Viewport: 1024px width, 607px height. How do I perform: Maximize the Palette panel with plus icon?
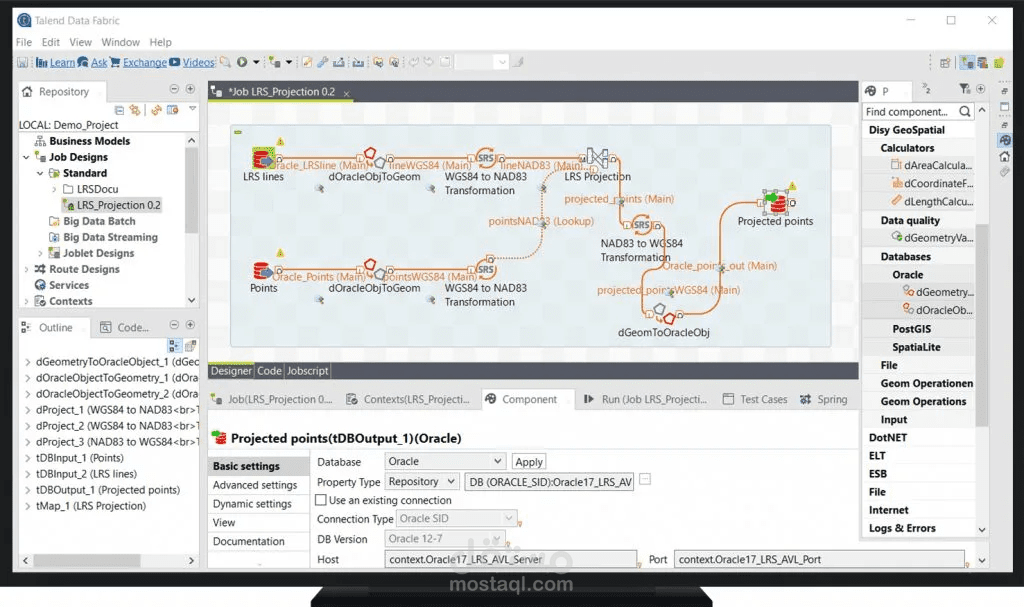pos(980,89)
